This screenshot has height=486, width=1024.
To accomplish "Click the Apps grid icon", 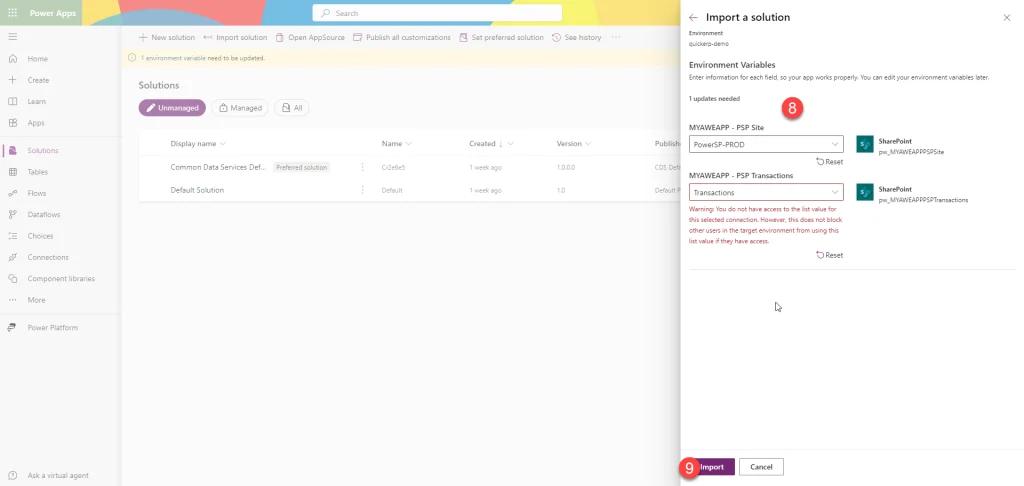I will click(x=12, y=123).
